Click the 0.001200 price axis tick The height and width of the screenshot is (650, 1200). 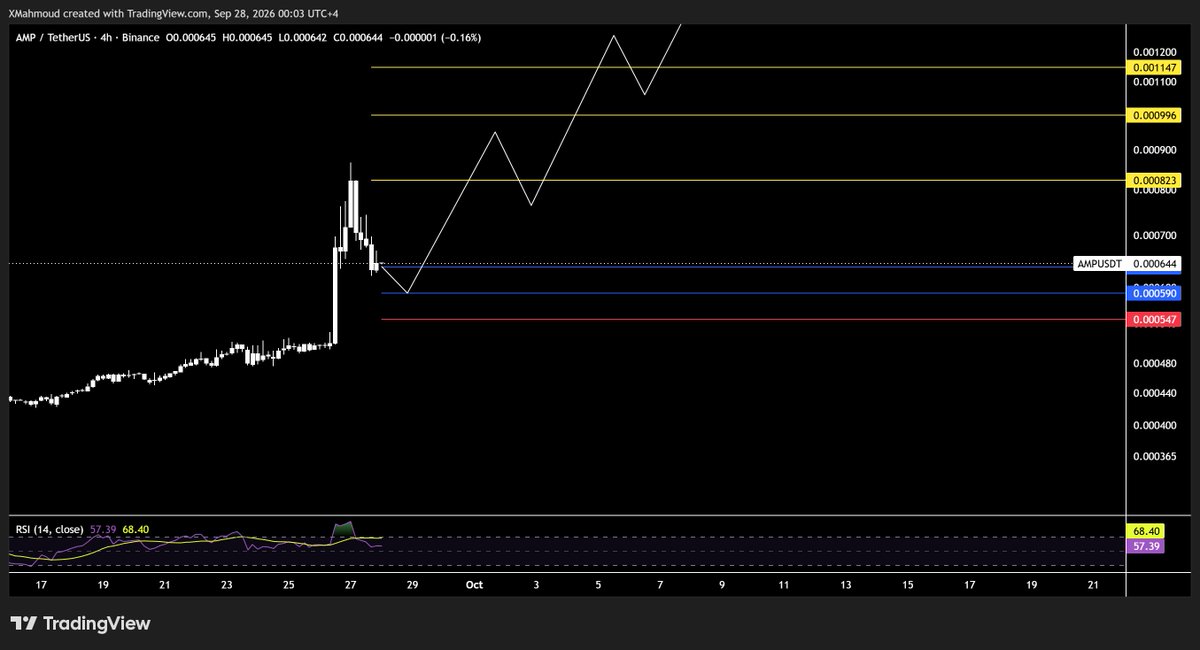point(1154,51)
